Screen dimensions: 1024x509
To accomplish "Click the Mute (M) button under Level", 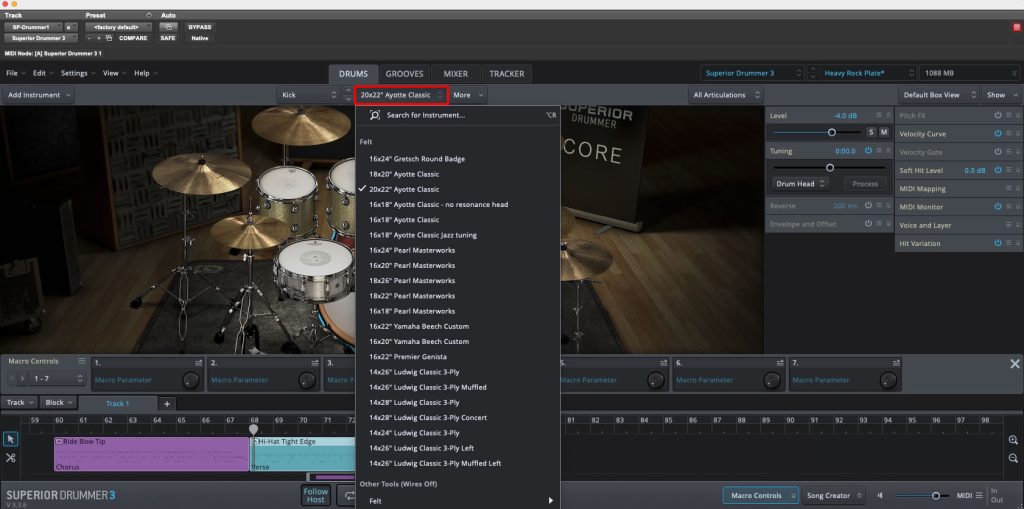I will point(884,132).
